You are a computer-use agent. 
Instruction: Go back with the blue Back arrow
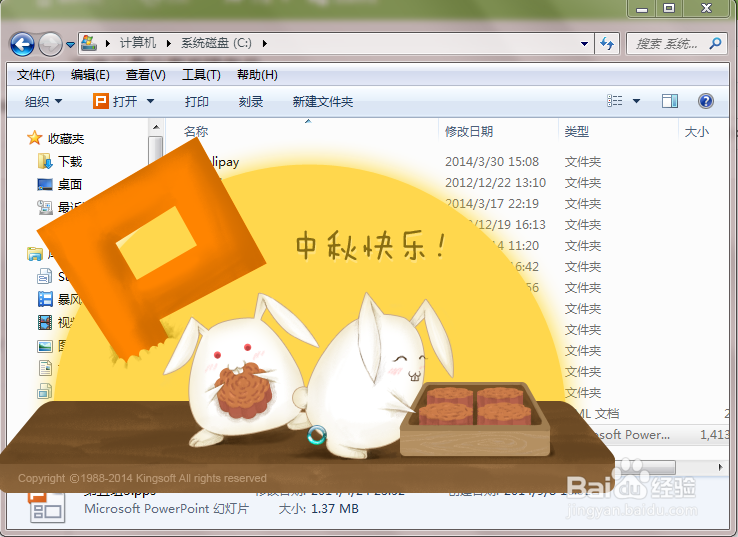point(22,44)
